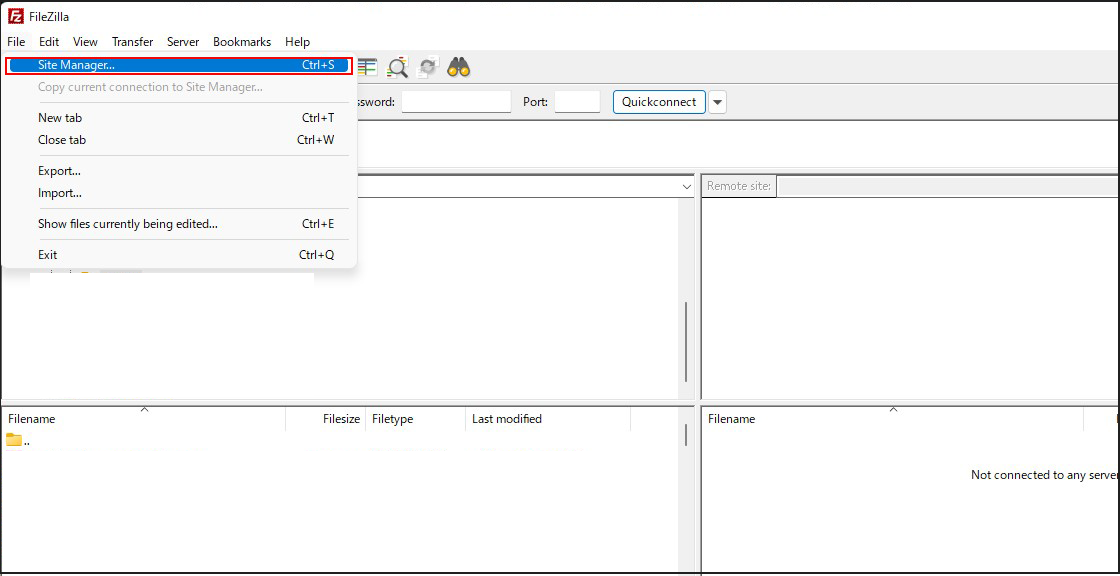The image size is (1120, 576).
Task: Open filename filters magnifier icon
Action: [397, 67]
